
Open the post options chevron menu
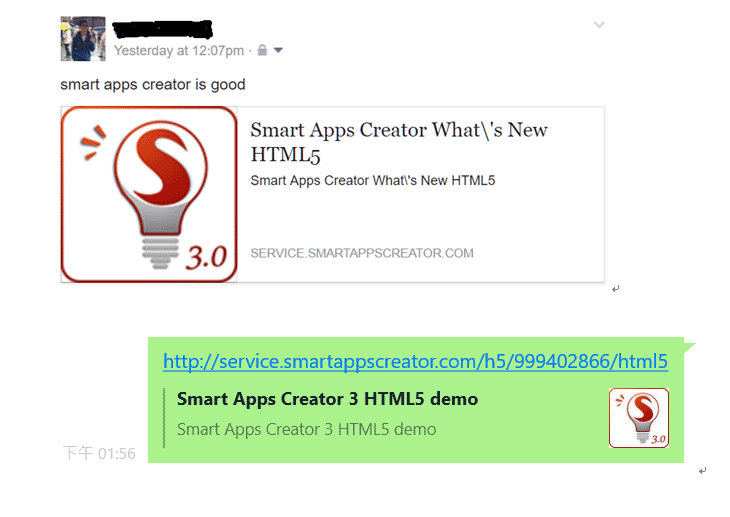point(599,25)
